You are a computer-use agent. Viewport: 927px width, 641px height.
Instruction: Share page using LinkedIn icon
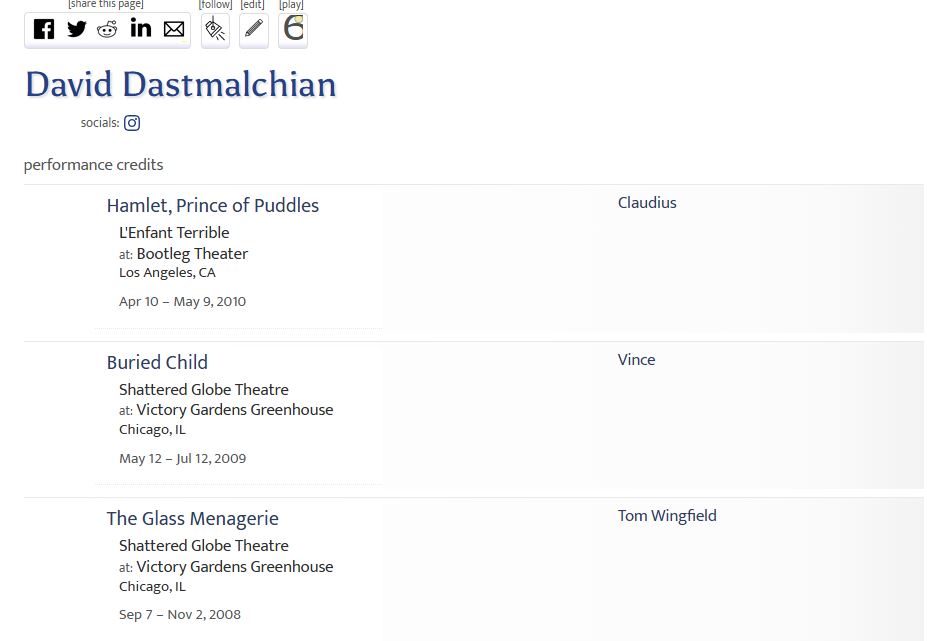point(141,28)
